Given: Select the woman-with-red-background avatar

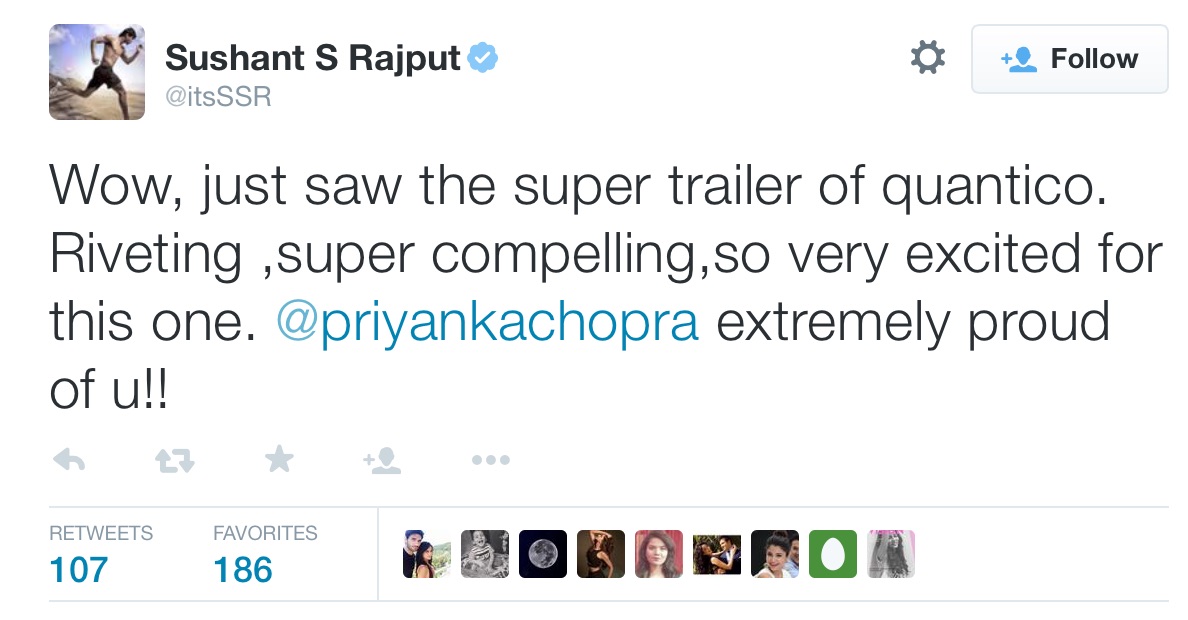Looking at the screenshot, I should (659, 554).
